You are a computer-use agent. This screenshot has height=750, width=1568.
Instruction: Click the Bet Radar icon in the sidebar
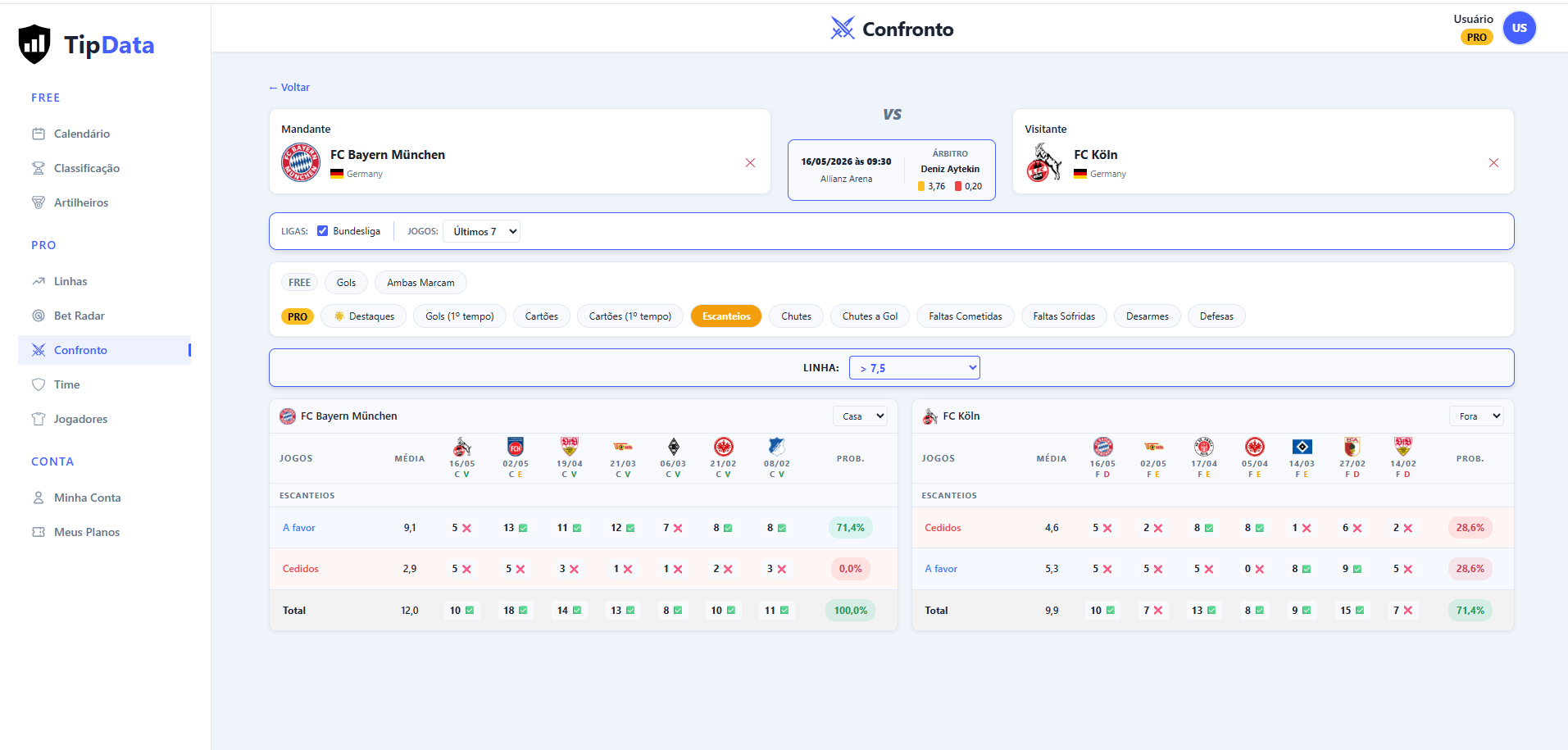(39, 316)
